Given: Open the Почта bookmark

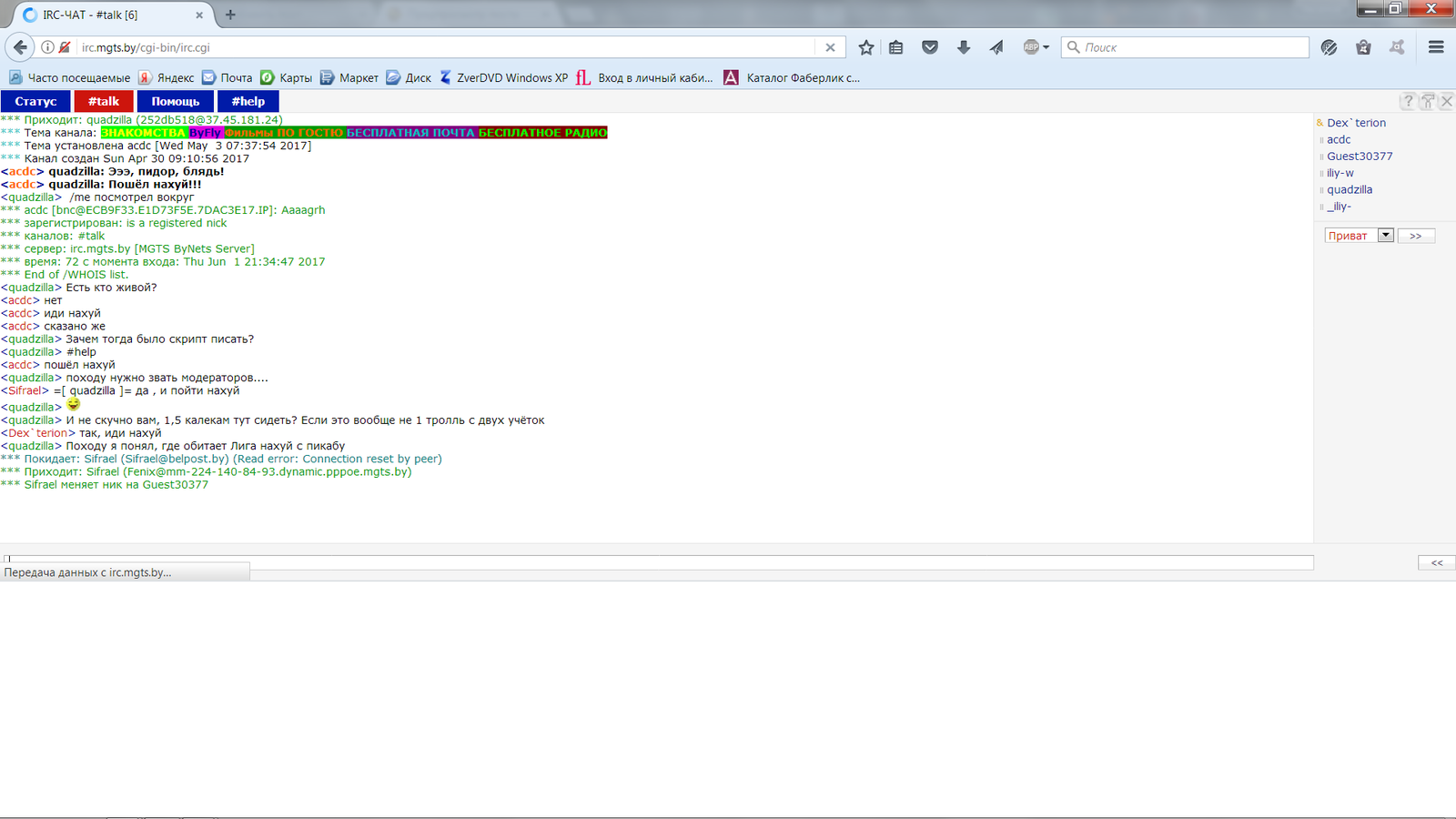Looking at the screenshot, I should tap(227, 78).
